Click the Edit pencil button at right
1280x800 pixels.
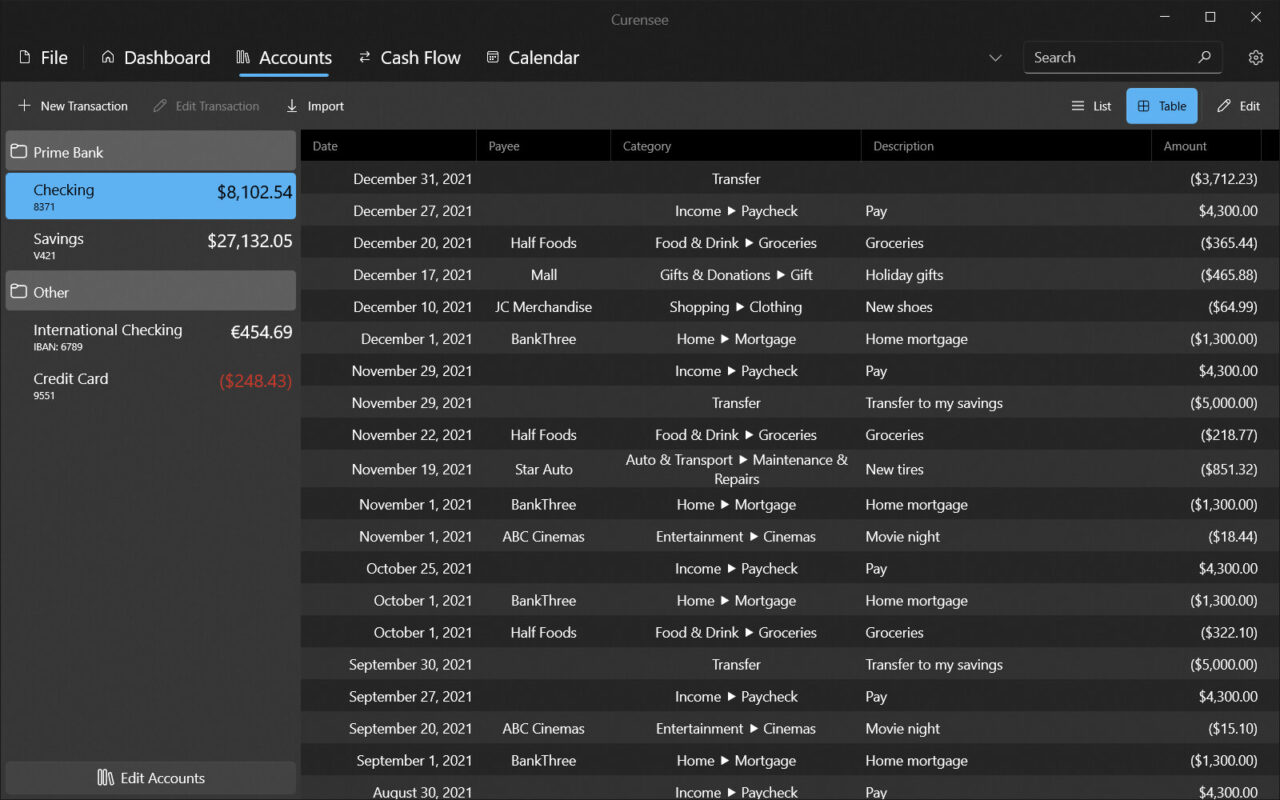pos(1238,106)
